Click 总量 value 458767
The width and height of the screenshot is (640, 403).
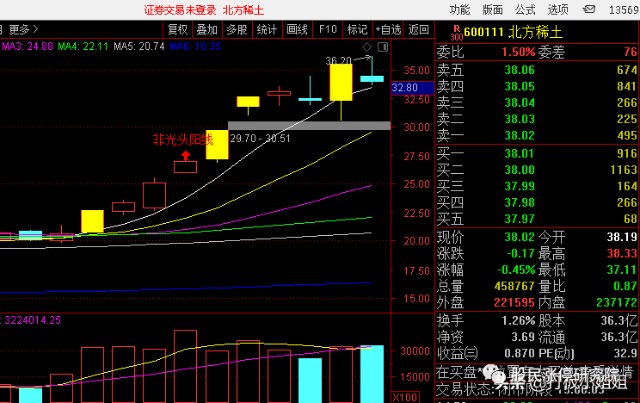(x=514, y=286)
